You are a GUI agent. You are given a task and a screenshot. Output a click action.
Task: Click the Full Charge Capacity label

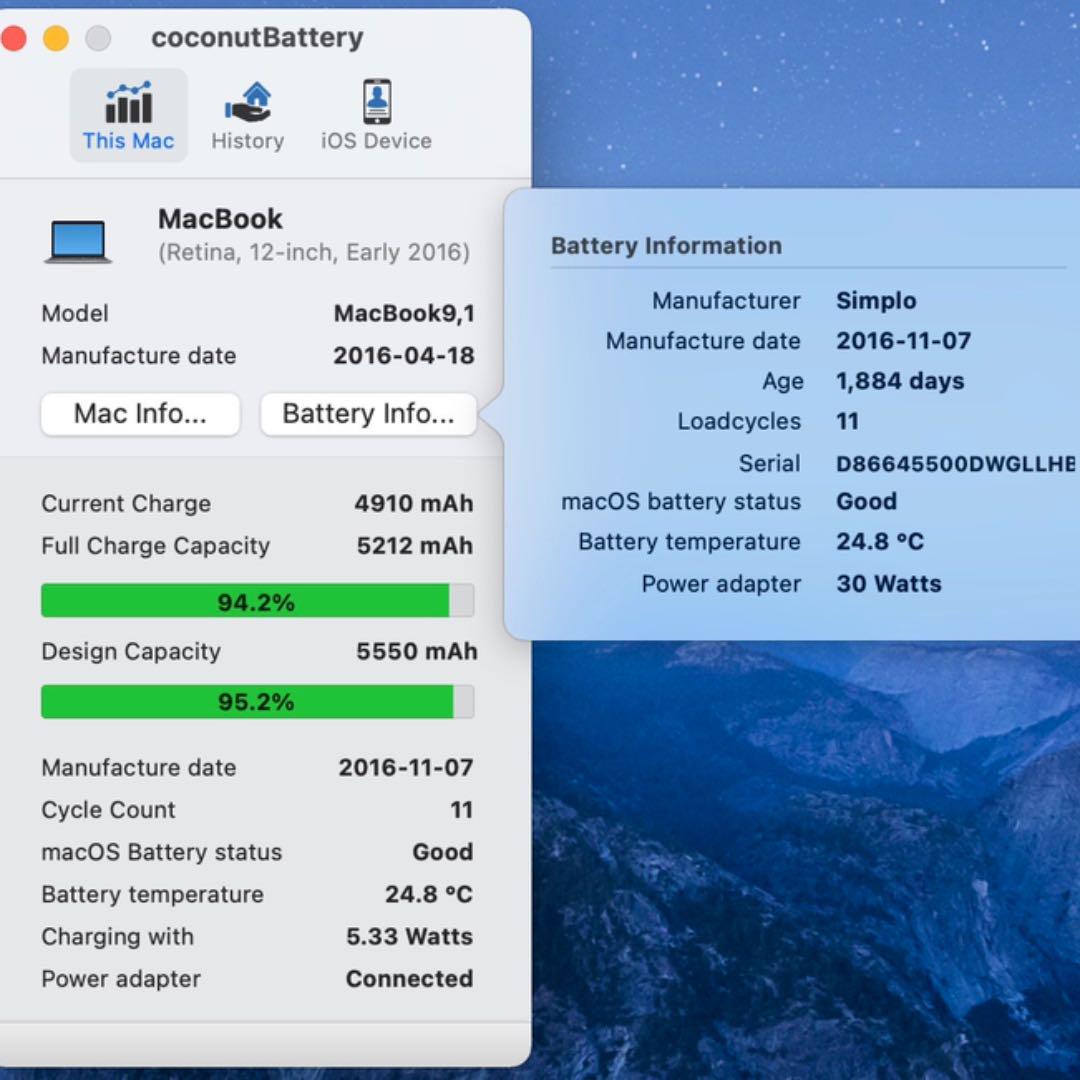click(156, 546)
